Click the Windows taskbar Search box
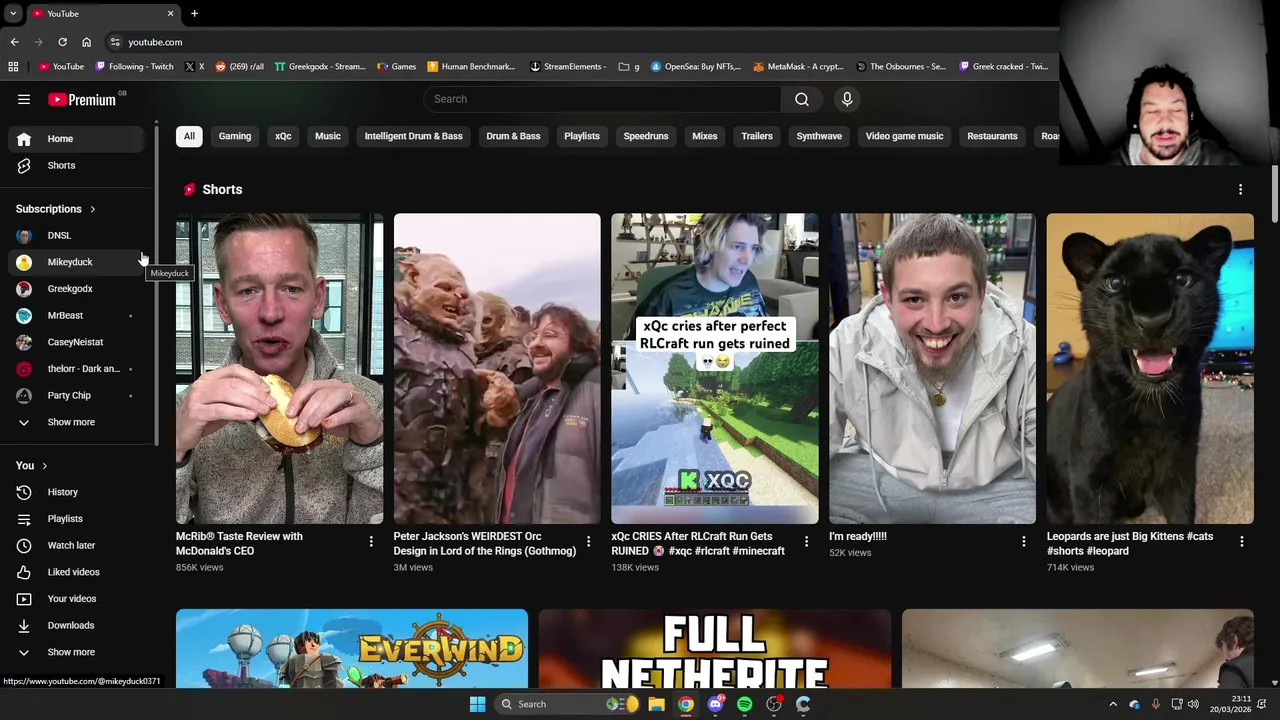 pyautogui.click(x=570, y=704)
